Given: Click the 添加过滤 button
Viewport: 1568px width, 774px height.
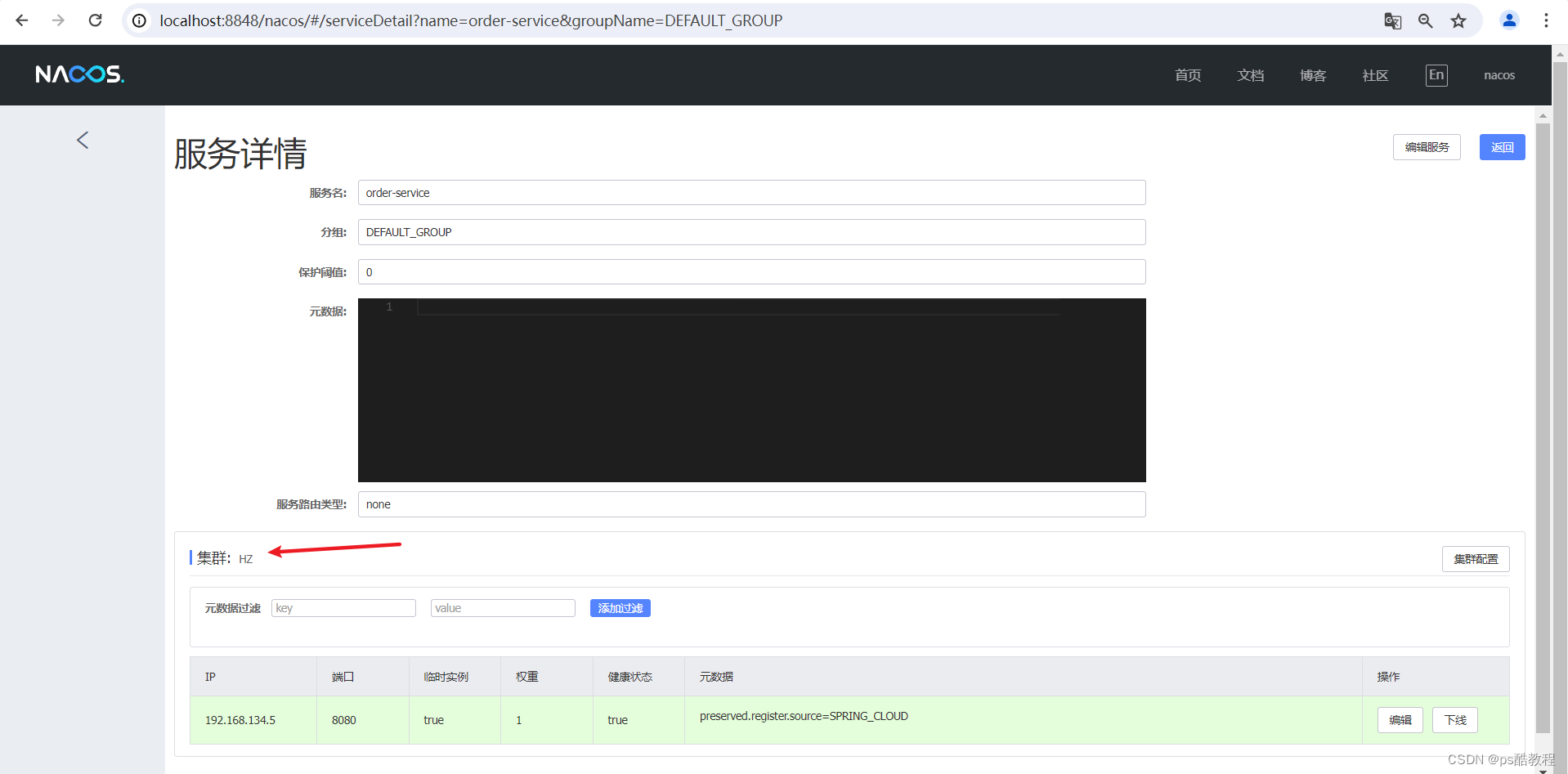Looking at the screenshot, I should click(x=620, y=608).
